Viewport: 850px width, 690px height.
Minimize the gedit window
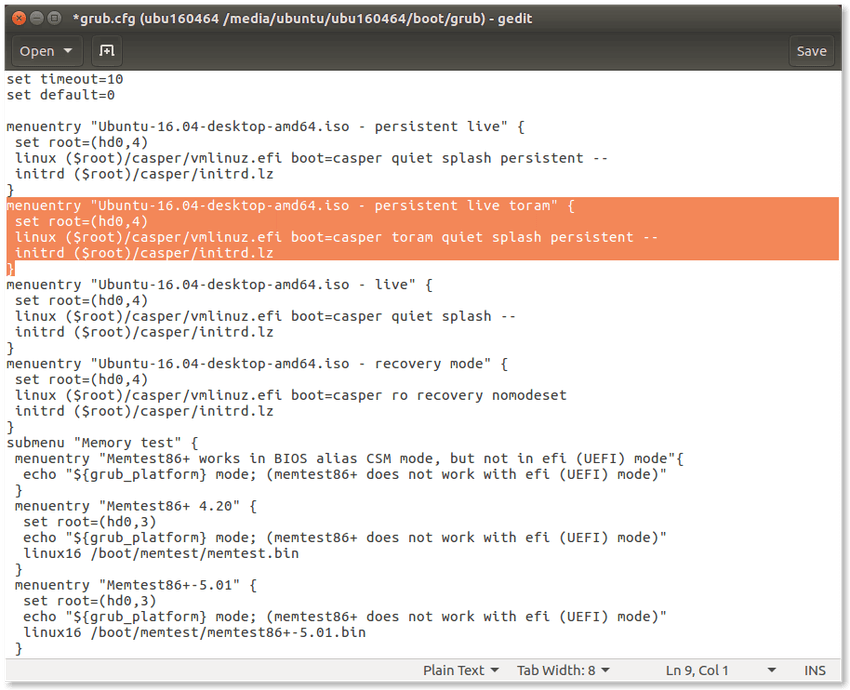tap(37, 18)
